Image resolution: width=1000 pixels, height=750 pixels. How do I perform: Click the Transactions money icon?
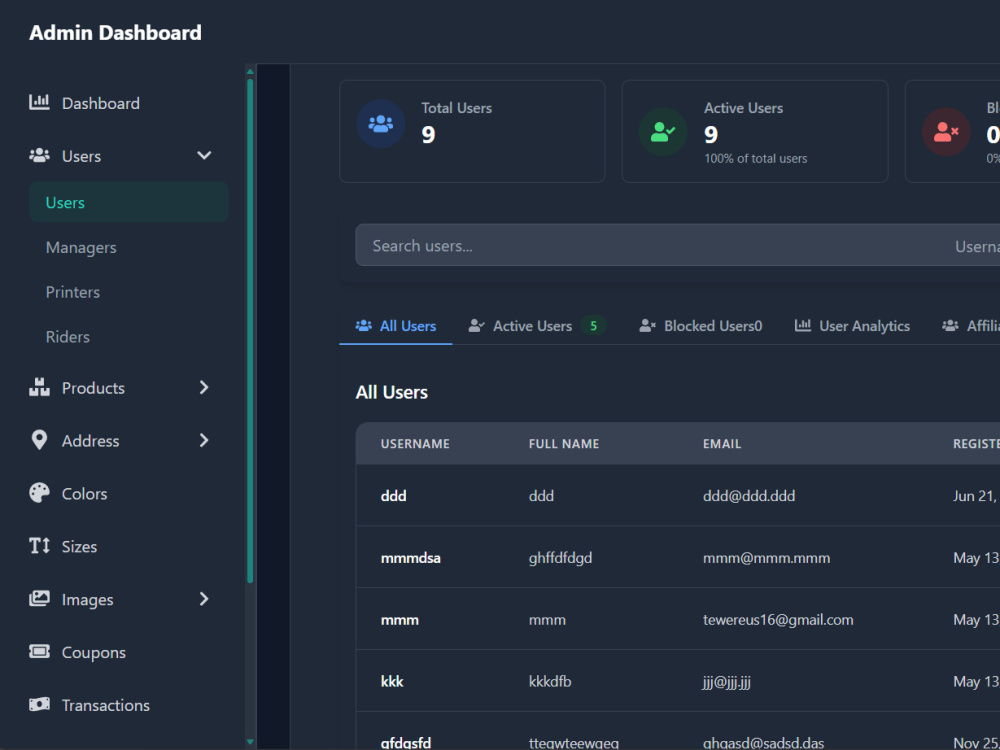click(x=39, y=705)
